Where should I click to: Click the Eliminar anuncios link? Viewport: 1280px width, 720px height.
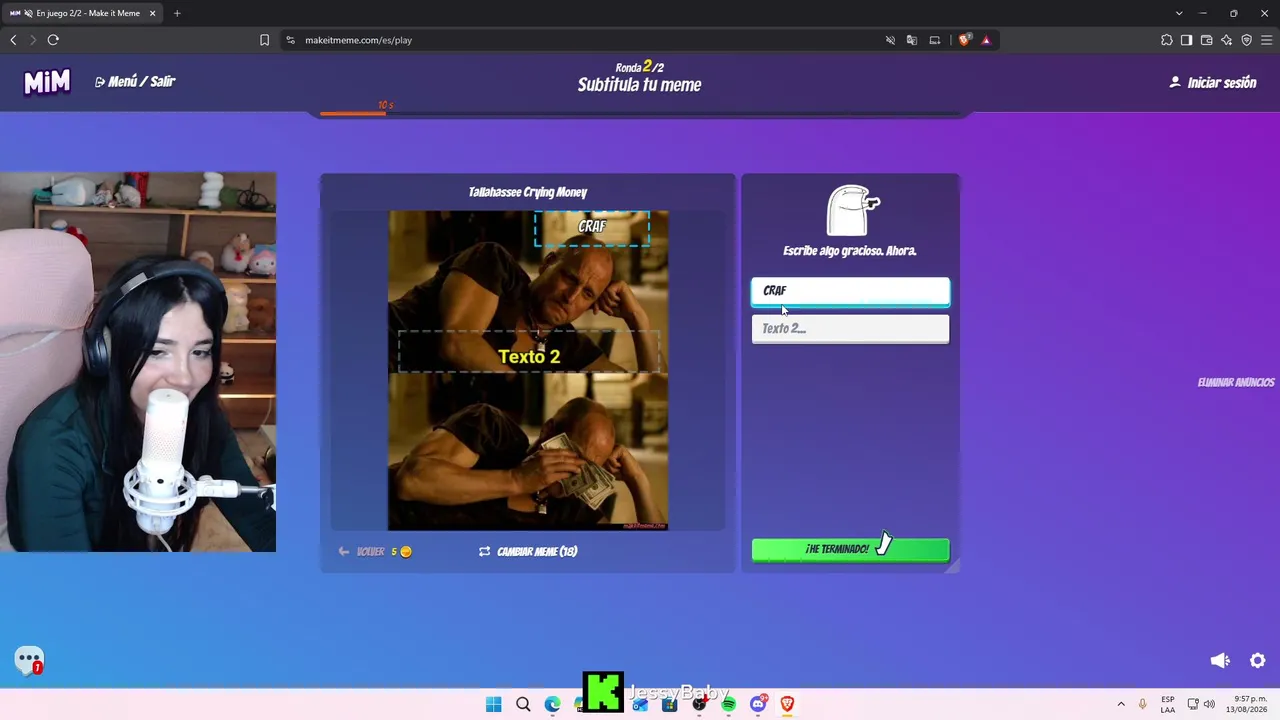[x=1236, y=383]
